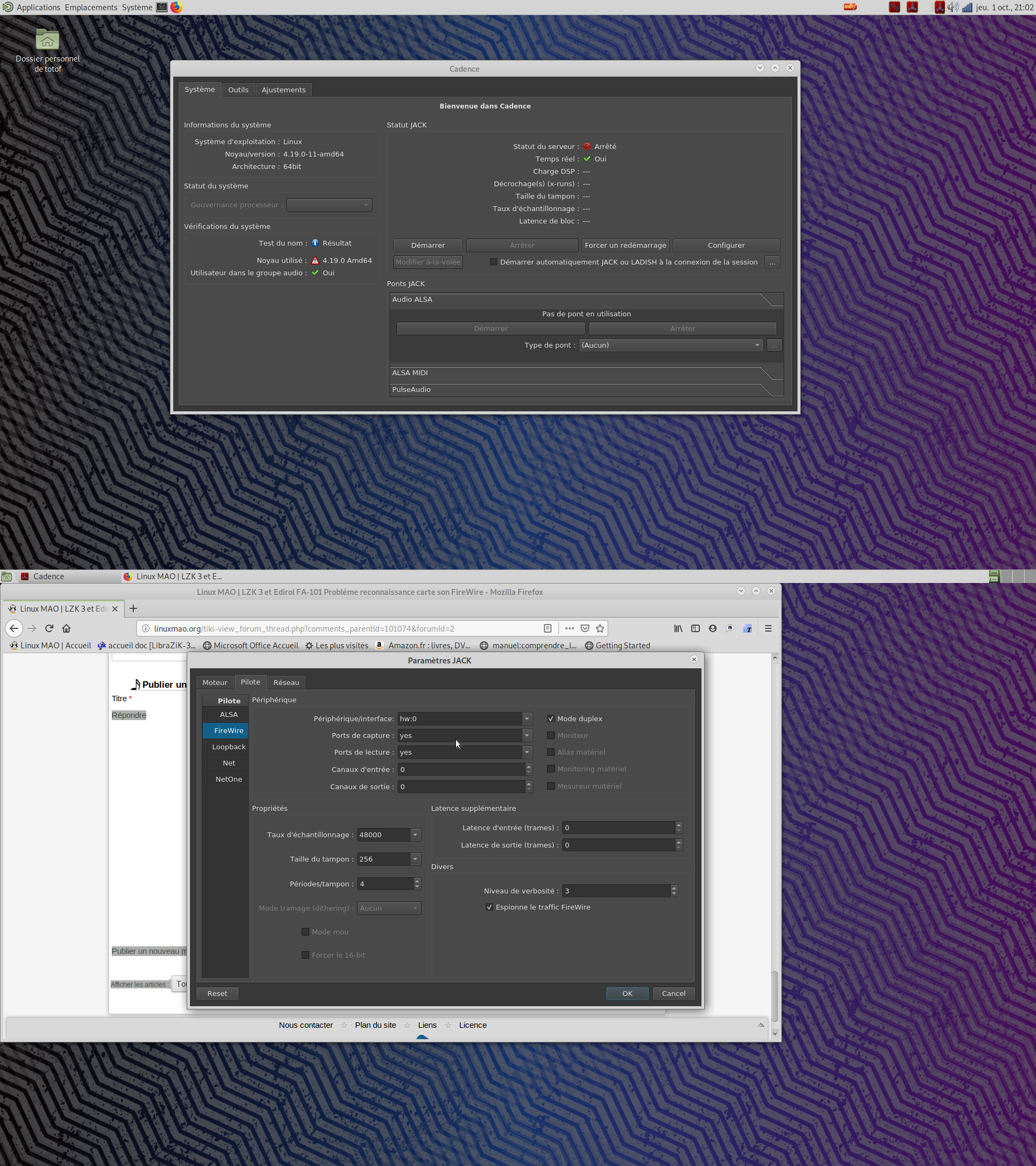Click the Démarrer JACK button
1036x1166 pixels.
(428, 245)
